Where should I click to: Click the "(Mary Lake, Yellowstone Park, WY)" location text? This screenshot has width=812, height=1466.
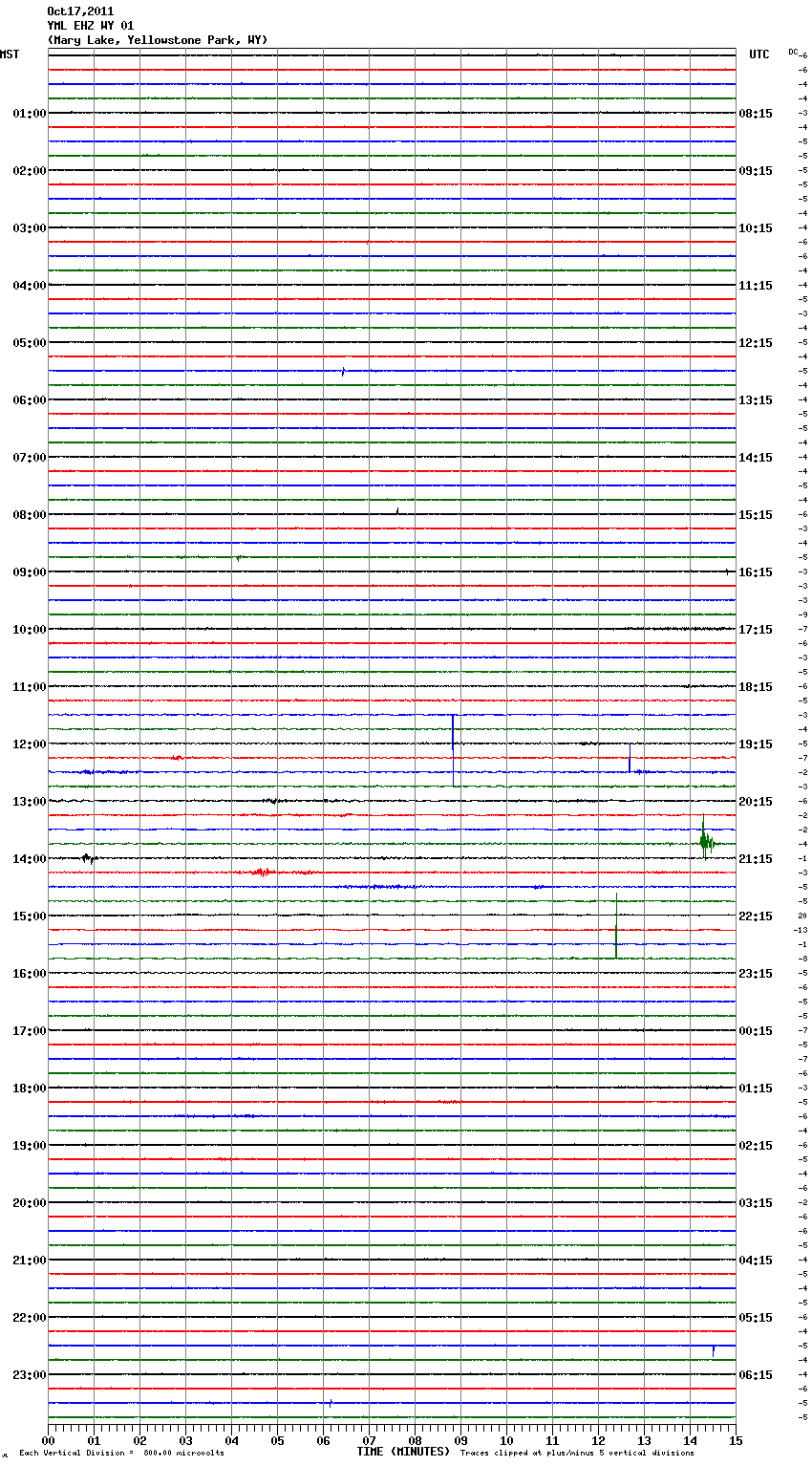[x=158, y=40]
